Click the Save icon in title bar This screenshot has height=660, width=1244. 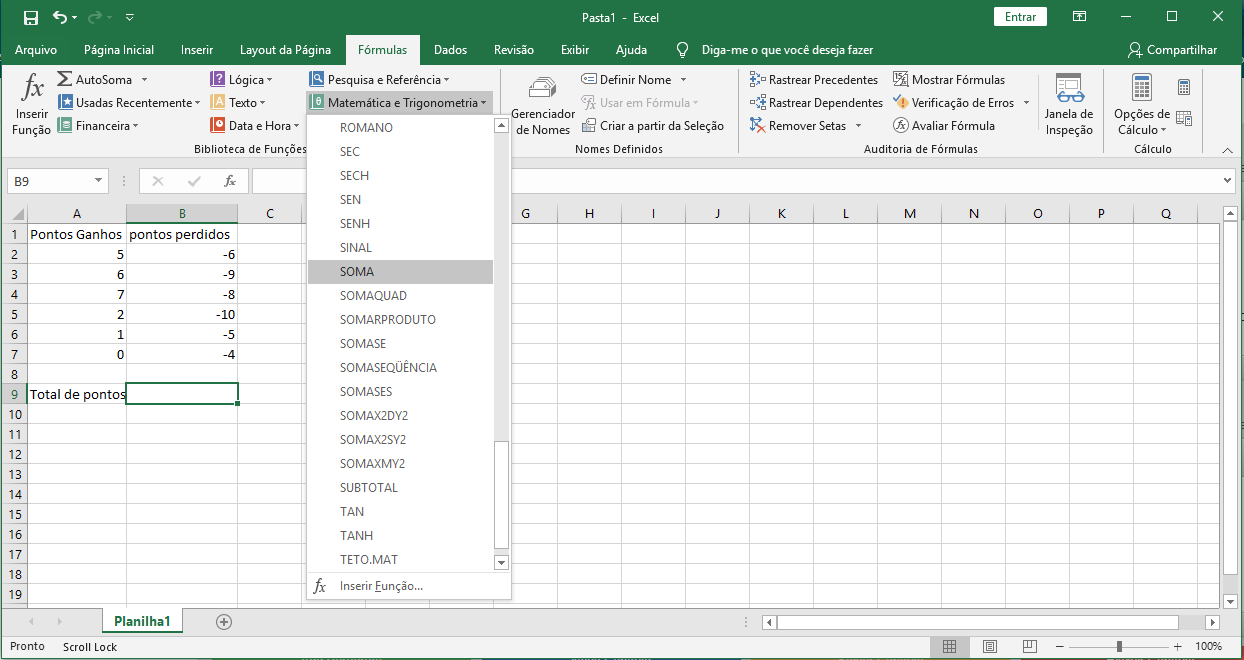[x=31, y=17]
